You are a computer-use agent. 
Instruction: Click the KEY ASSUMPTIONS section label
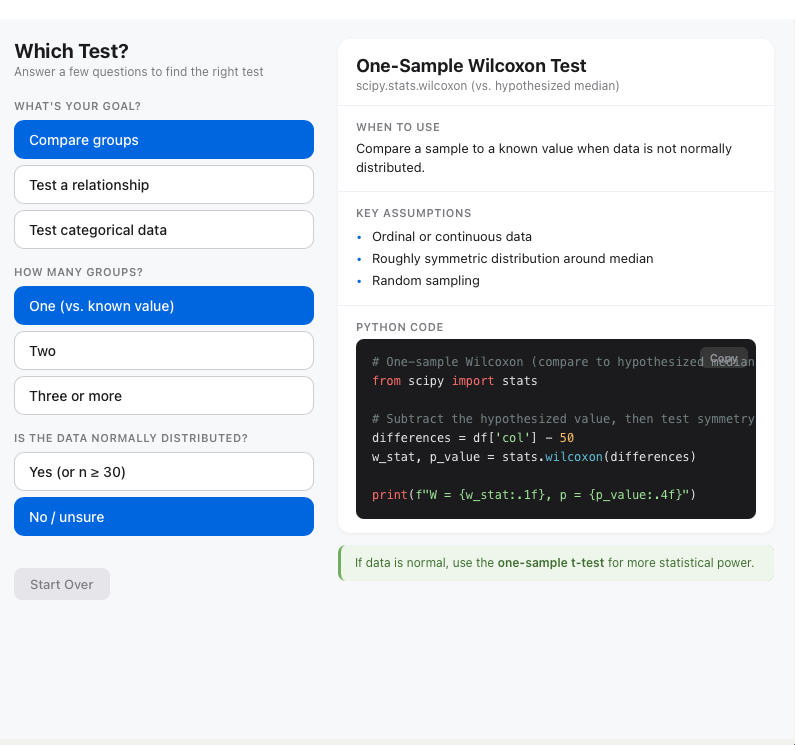[x=414, y=213]
